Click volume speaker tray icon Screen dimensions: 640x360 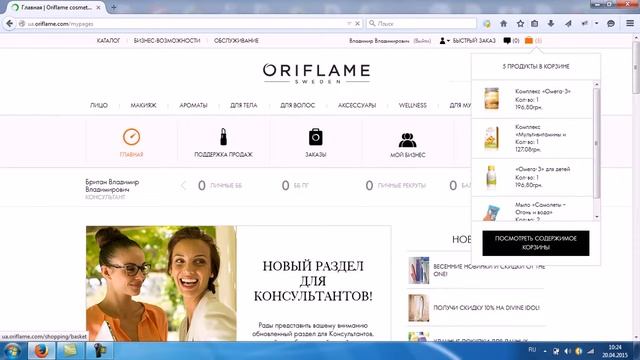pos(567,351)
